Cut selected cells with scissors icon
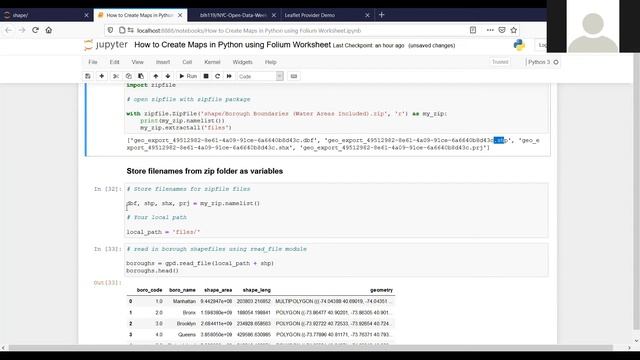This screenshot has width=640, height=360. pos(116,76)
